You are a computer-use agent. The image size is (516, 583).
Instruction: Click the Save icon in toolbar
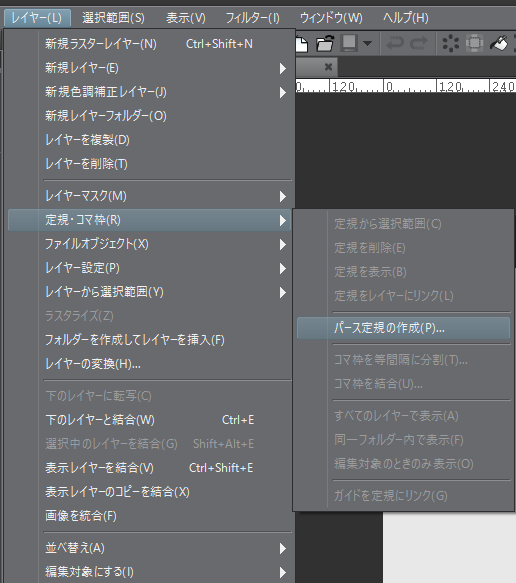coord(349,44)
